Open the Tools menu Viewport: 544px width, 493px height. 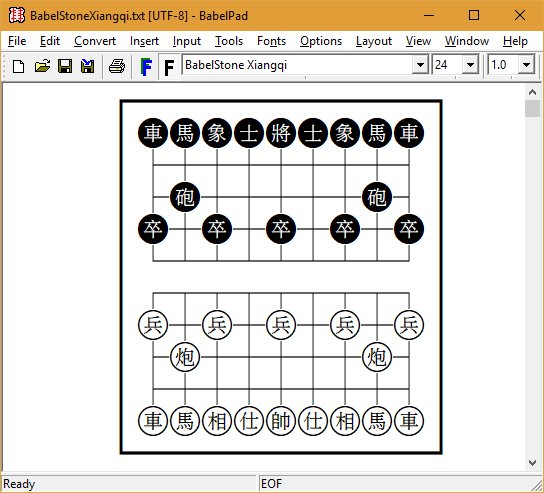pyautogui.click(x=229, y=41)
